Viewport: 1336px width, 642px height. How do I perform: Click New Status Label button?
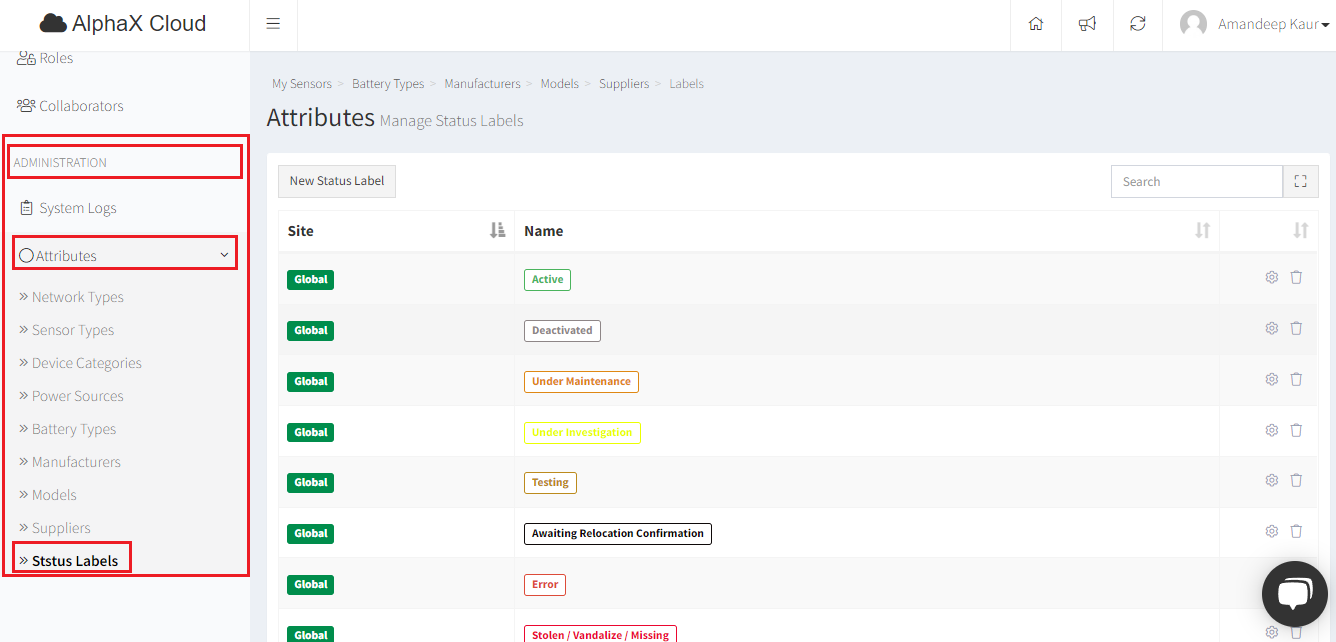coord(337,181)
